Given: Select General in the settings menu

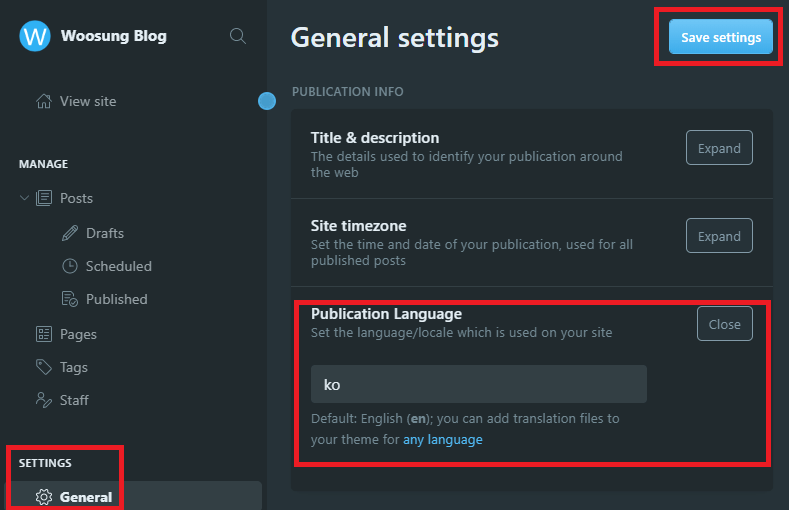Looking at the screenshot, I should click(x=86, y=497).
